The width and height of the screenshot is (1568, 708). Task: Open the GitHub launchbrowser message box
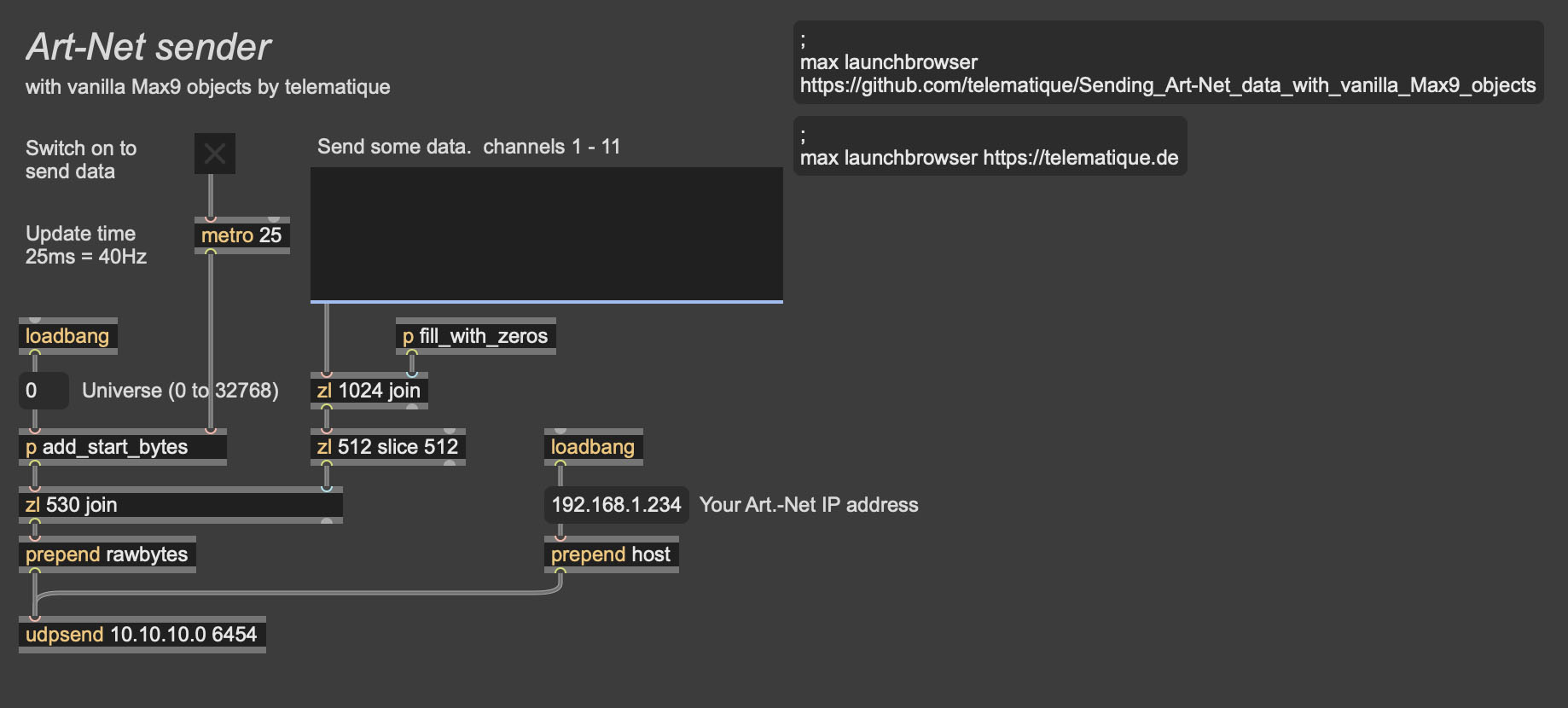1167,63
